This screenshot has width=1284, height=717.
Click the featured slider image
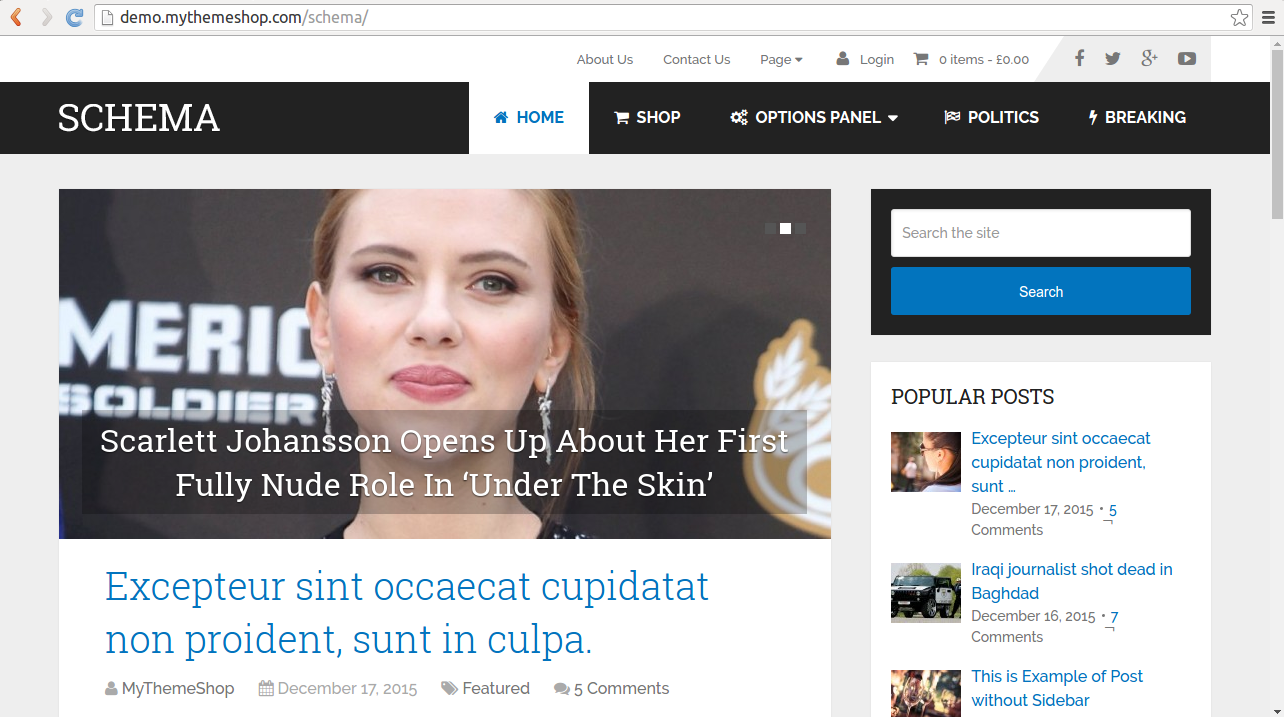(445, 364)
